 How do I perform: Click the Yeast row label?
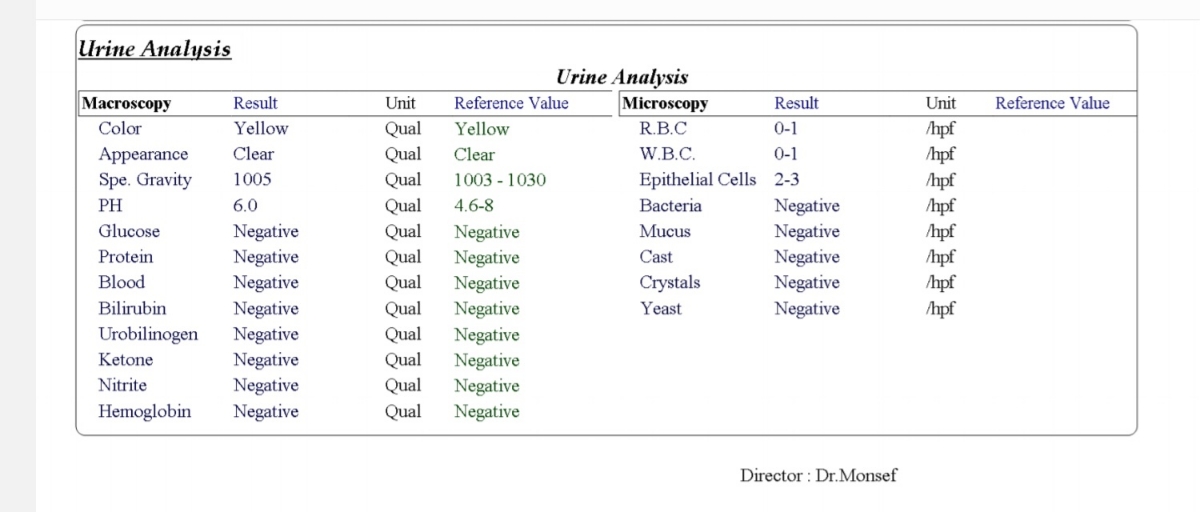660,308
